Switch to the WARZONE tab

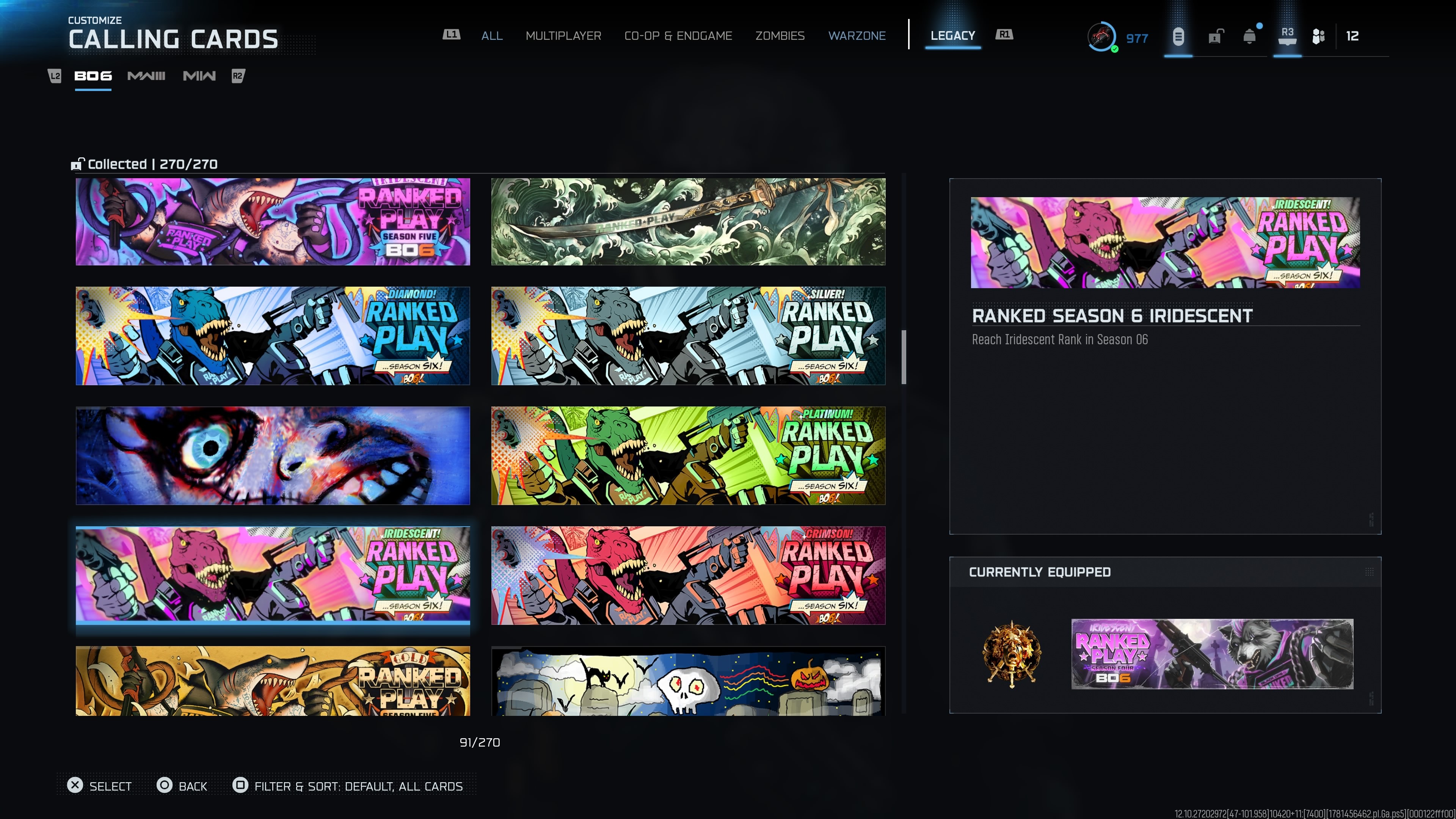click(x=857, y=36)
